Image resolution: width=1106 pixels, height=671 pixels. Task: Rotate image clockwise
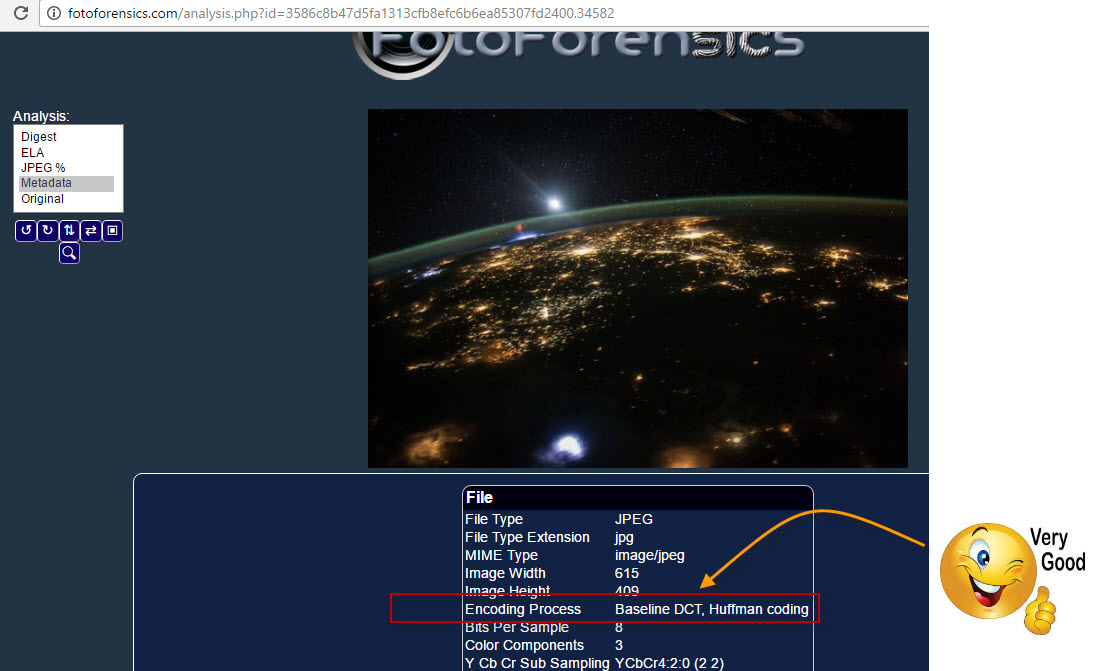[x=47, y=231]
